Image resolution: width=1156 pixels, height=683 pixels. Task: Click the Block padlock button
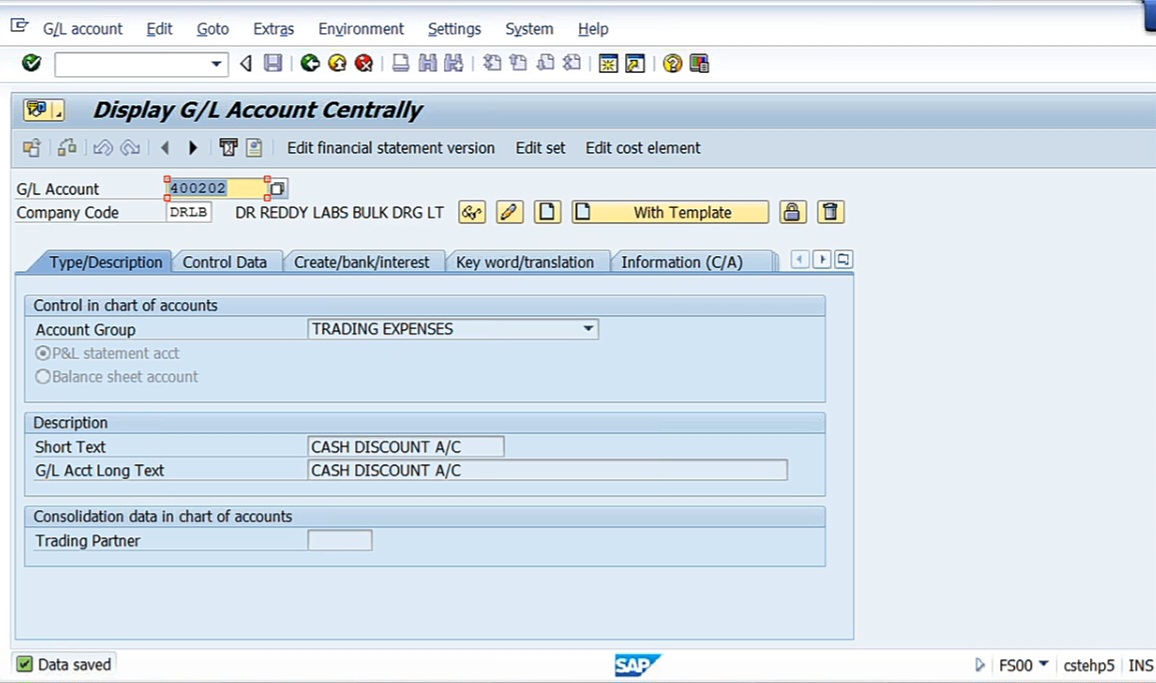pyautogui.click(x=792, y=212)
